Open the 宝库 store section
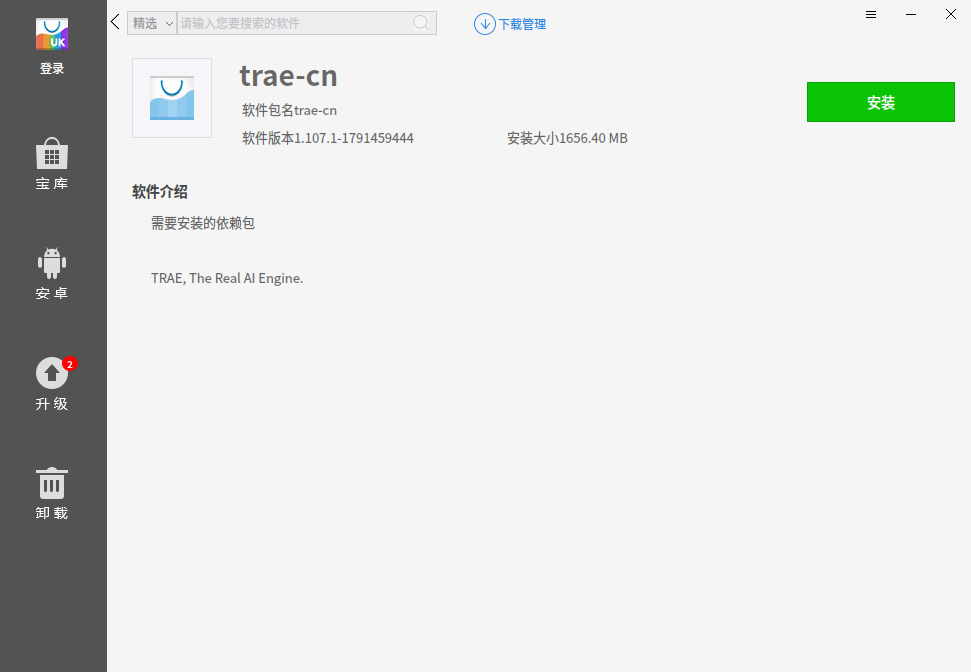 [52, 164]
